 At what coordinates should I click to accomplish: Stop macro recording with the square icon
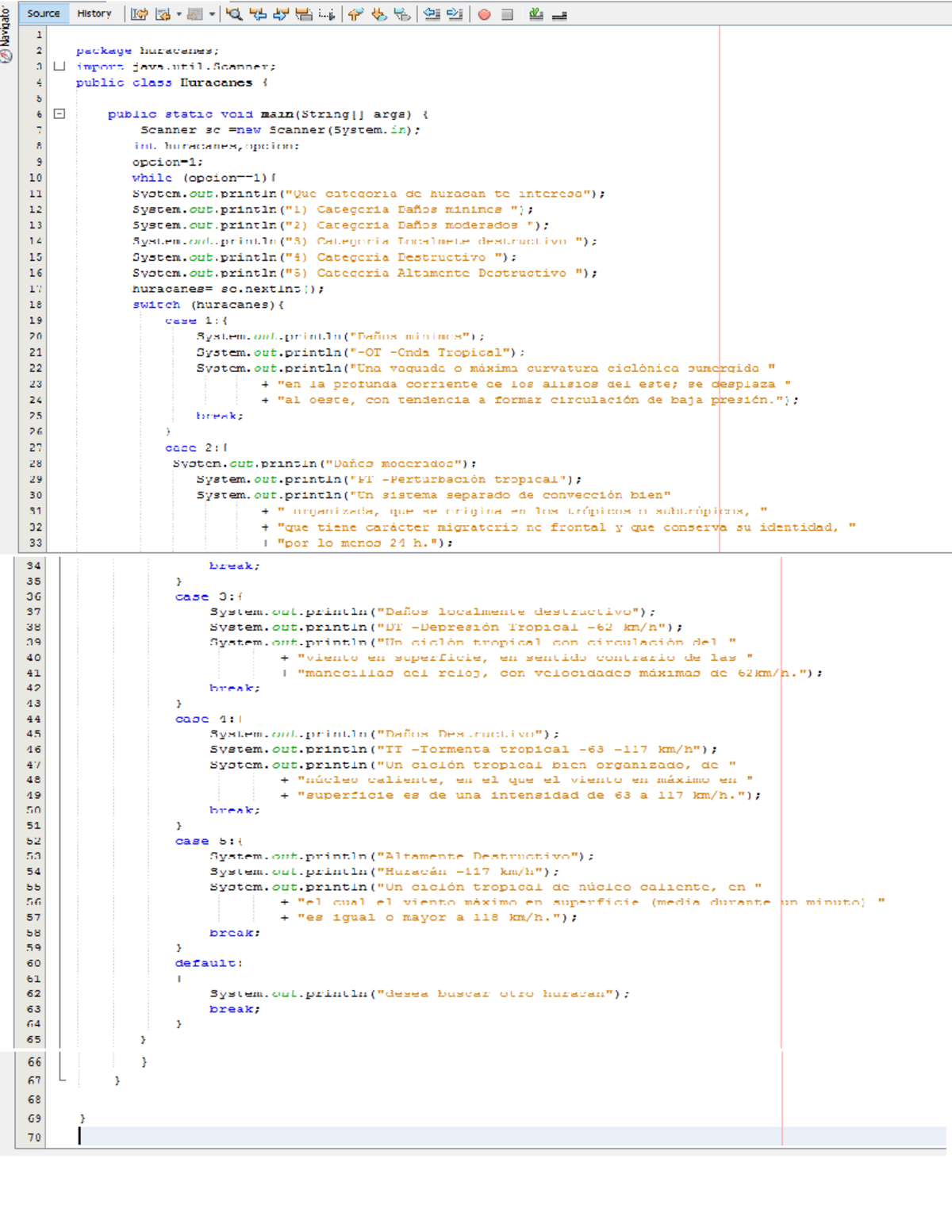508,14
